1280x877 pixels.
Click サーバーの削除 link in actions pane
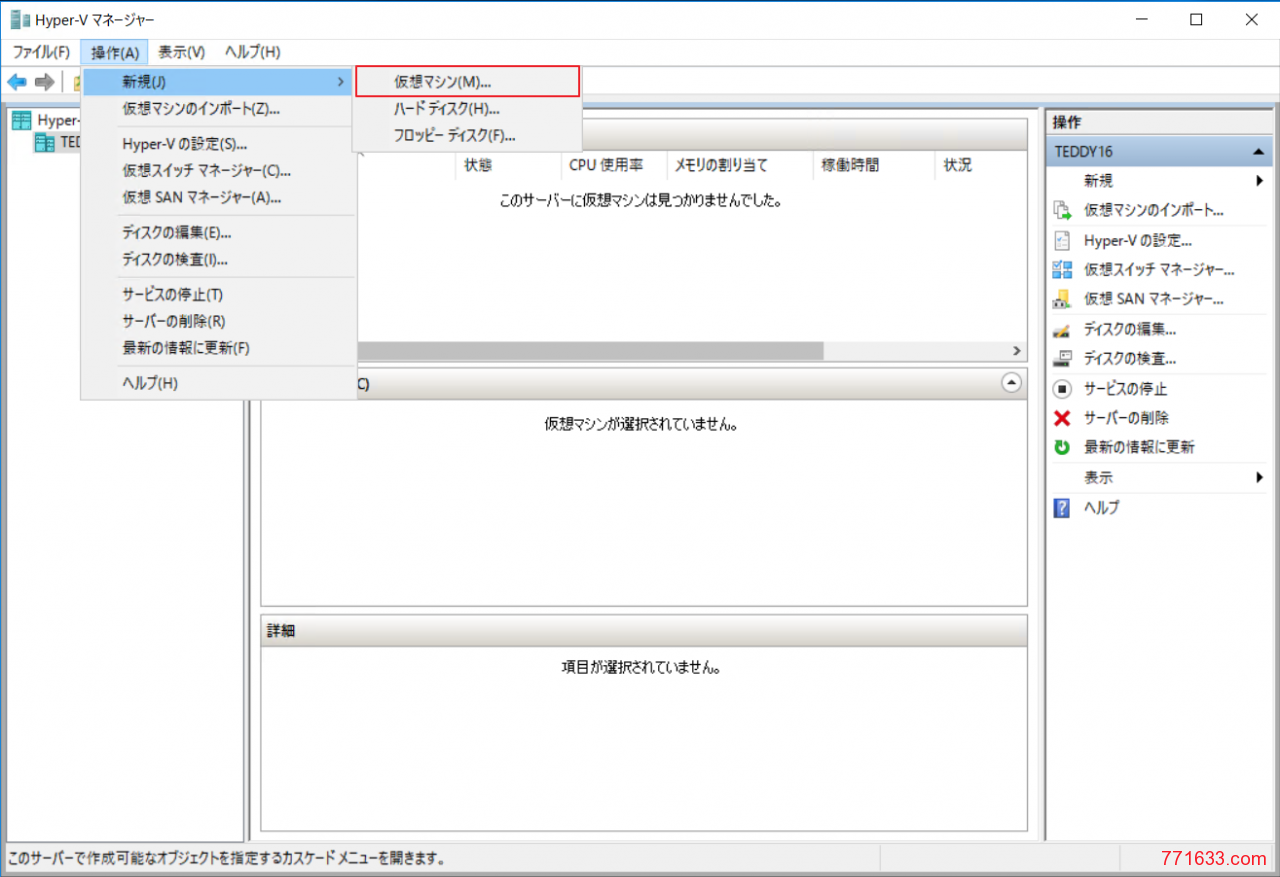(x=1126, y=417)
